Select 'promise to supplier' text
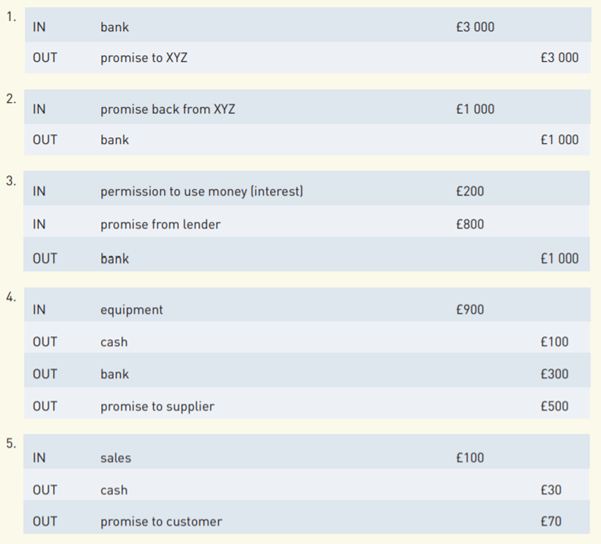 point(157,406)
